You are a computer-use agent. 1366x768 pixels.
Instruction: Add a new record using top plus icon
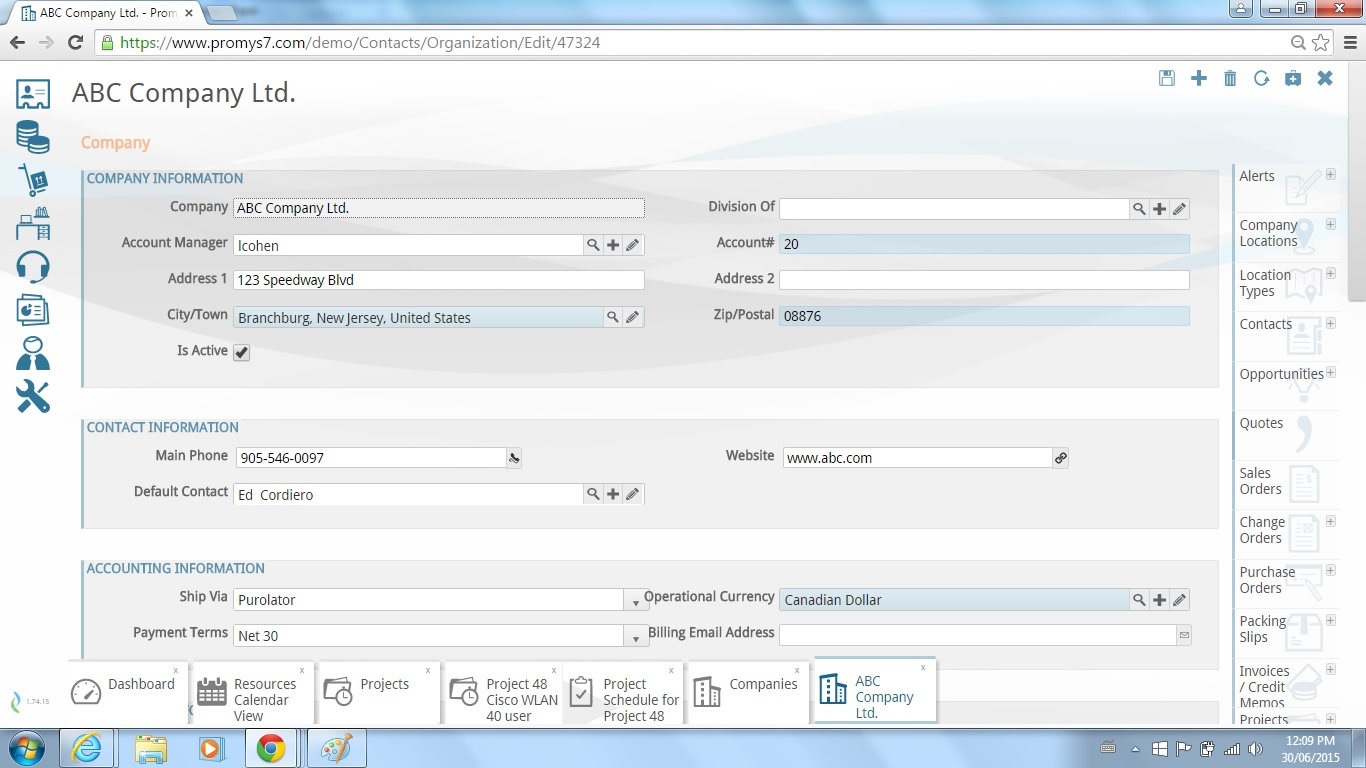pyautogui.click(x=1198, y=78)
